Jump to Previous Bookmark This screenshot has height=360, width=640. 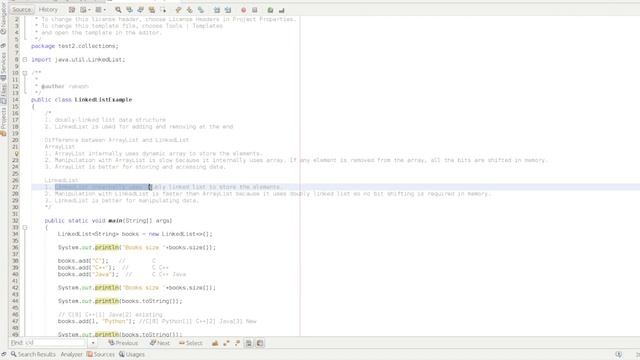coord(178,10)
